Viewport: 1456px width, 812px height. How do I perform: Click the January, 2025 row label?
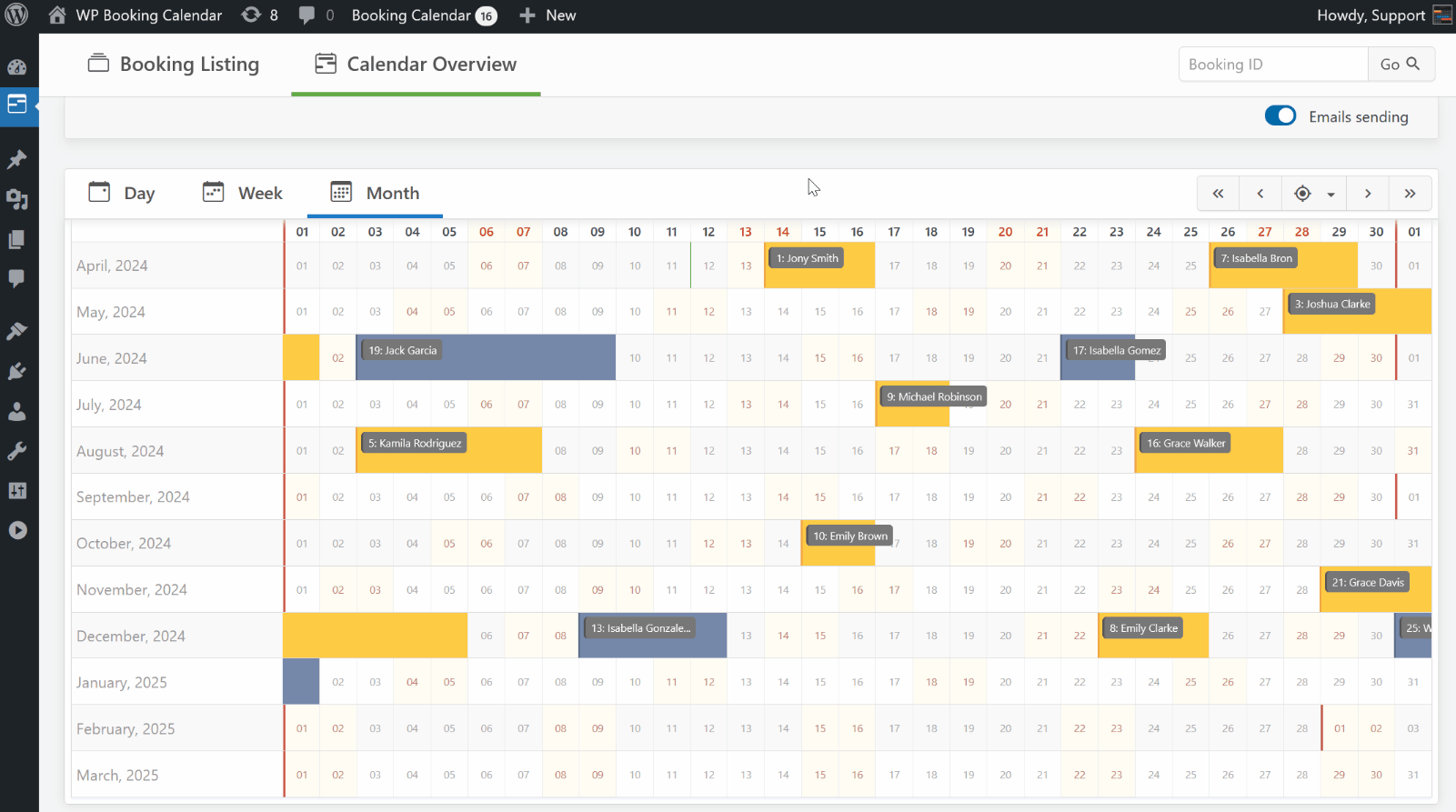tap(122, 682)
